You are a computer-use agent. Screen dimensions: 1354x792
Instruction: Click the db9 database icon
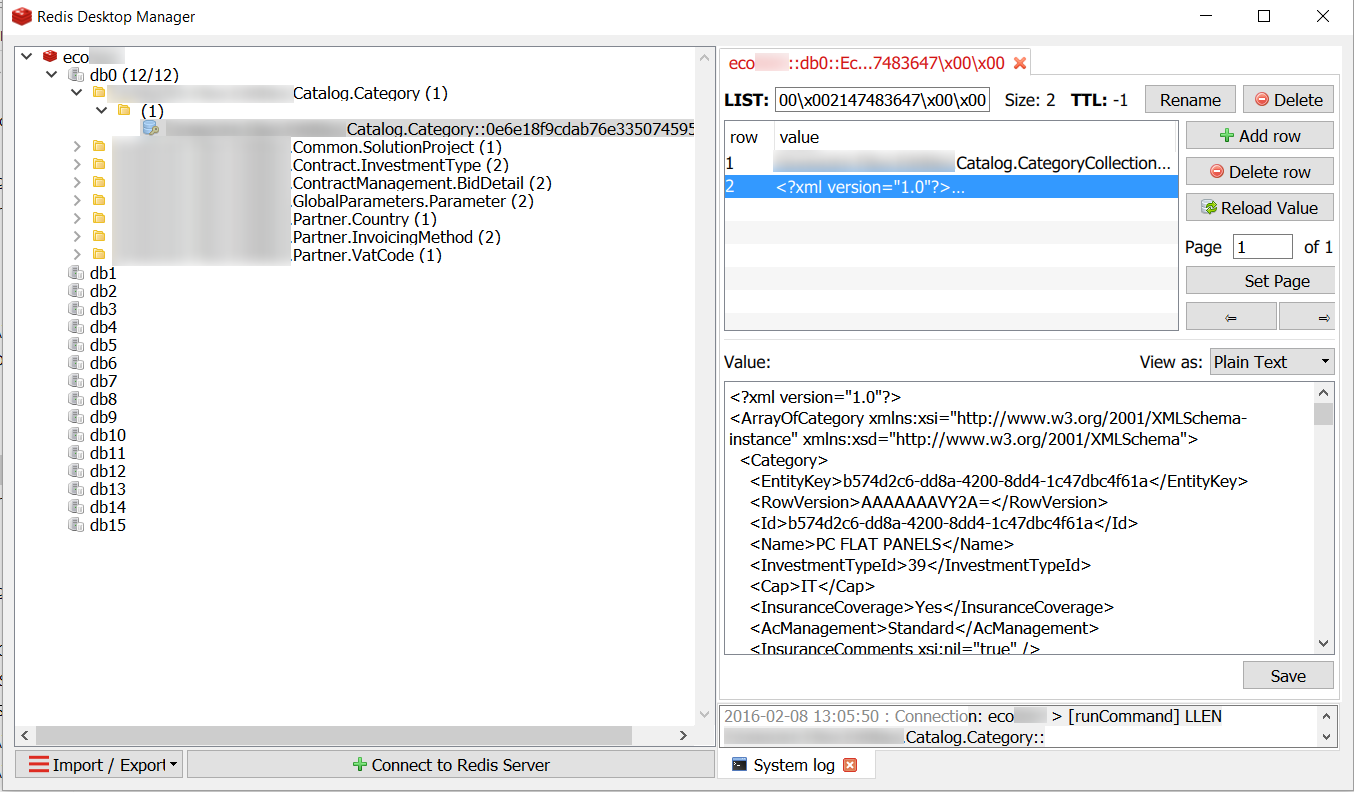tap(75, 417)
